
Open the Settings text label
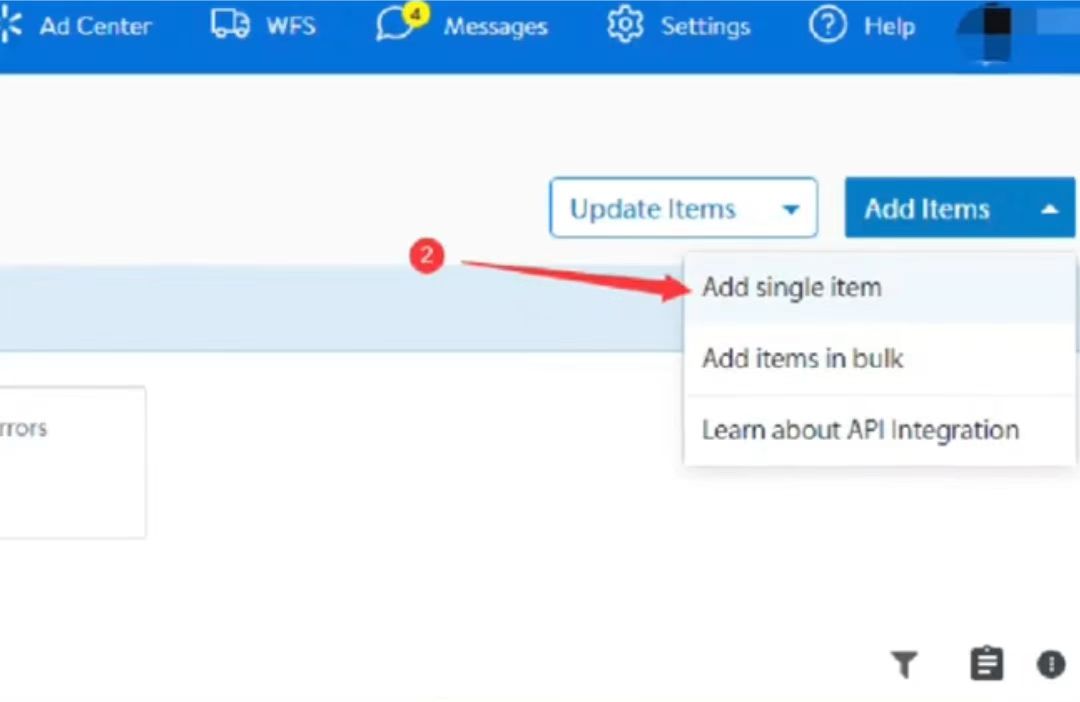[x=705, y=26]
